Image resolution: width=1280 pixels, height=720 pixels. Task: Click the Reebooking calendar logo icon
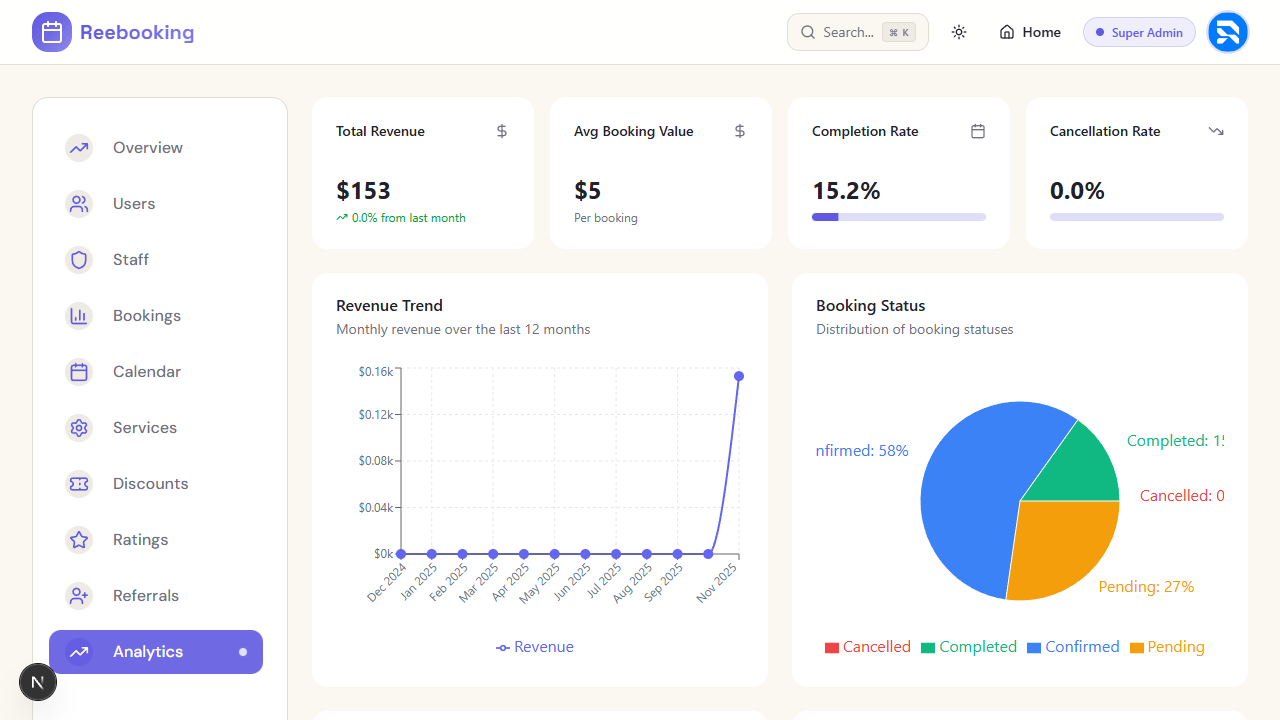point(52,32)
